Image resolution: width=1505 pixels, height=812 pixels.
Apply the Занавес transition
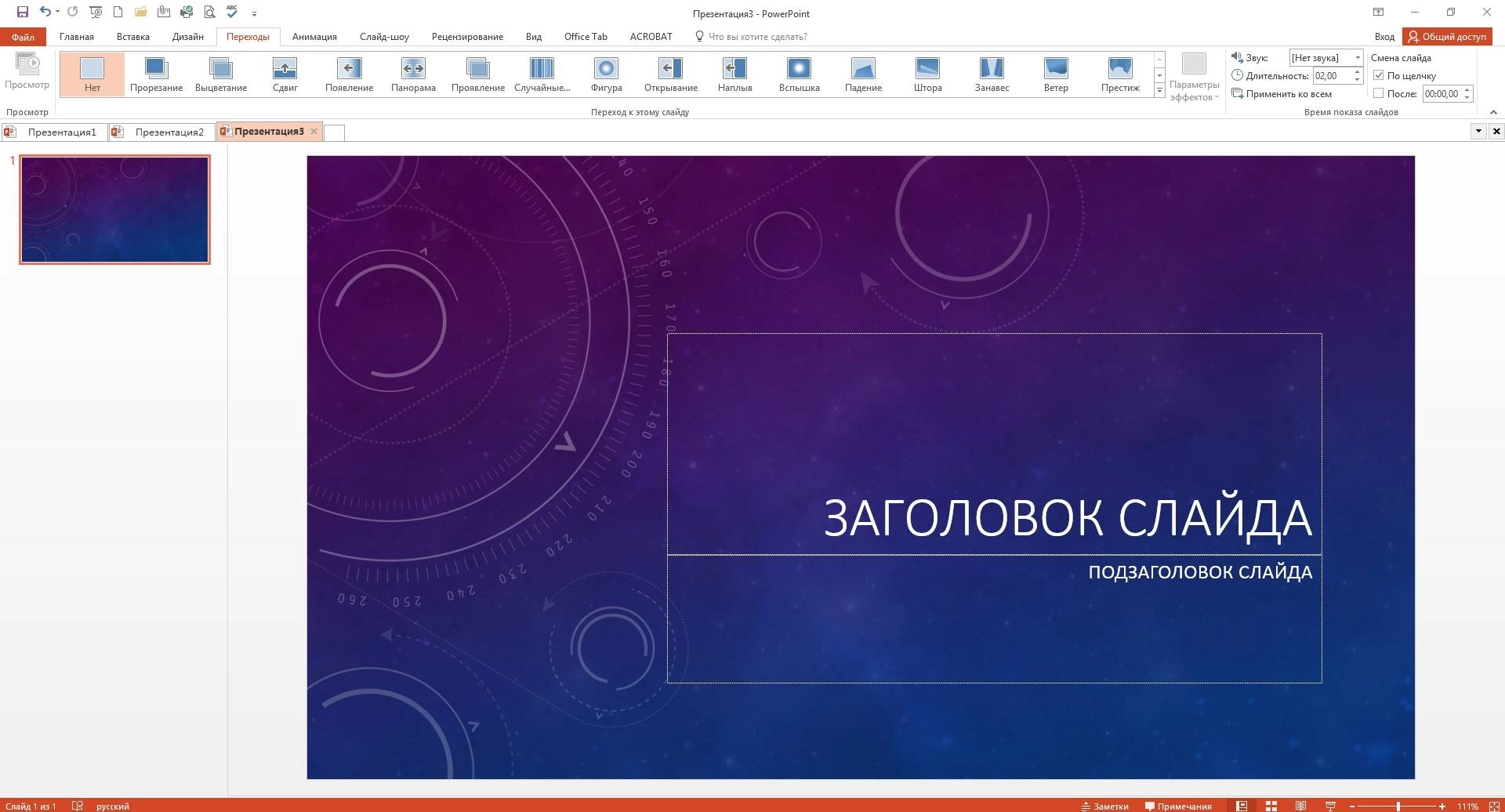tap(992, 74)
